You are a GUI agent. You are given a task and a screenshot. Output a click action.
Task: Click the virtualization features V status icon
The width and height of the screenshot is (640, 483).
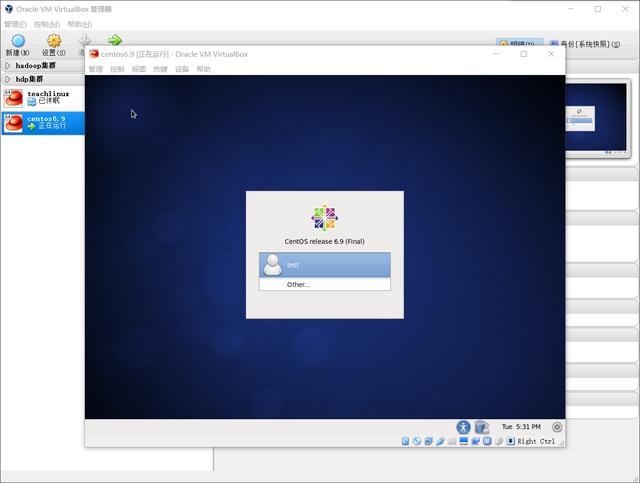487,441
